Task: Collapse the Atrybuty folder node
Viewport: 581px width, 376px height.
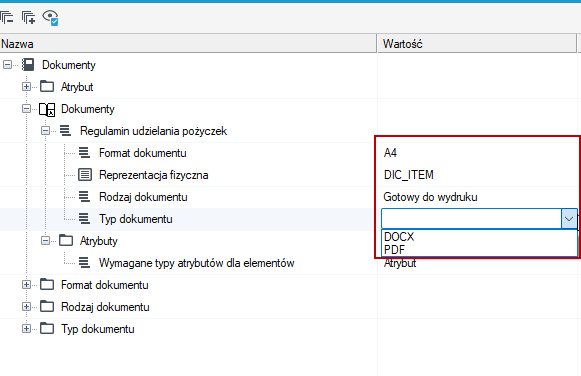Action: coord(45,241)
